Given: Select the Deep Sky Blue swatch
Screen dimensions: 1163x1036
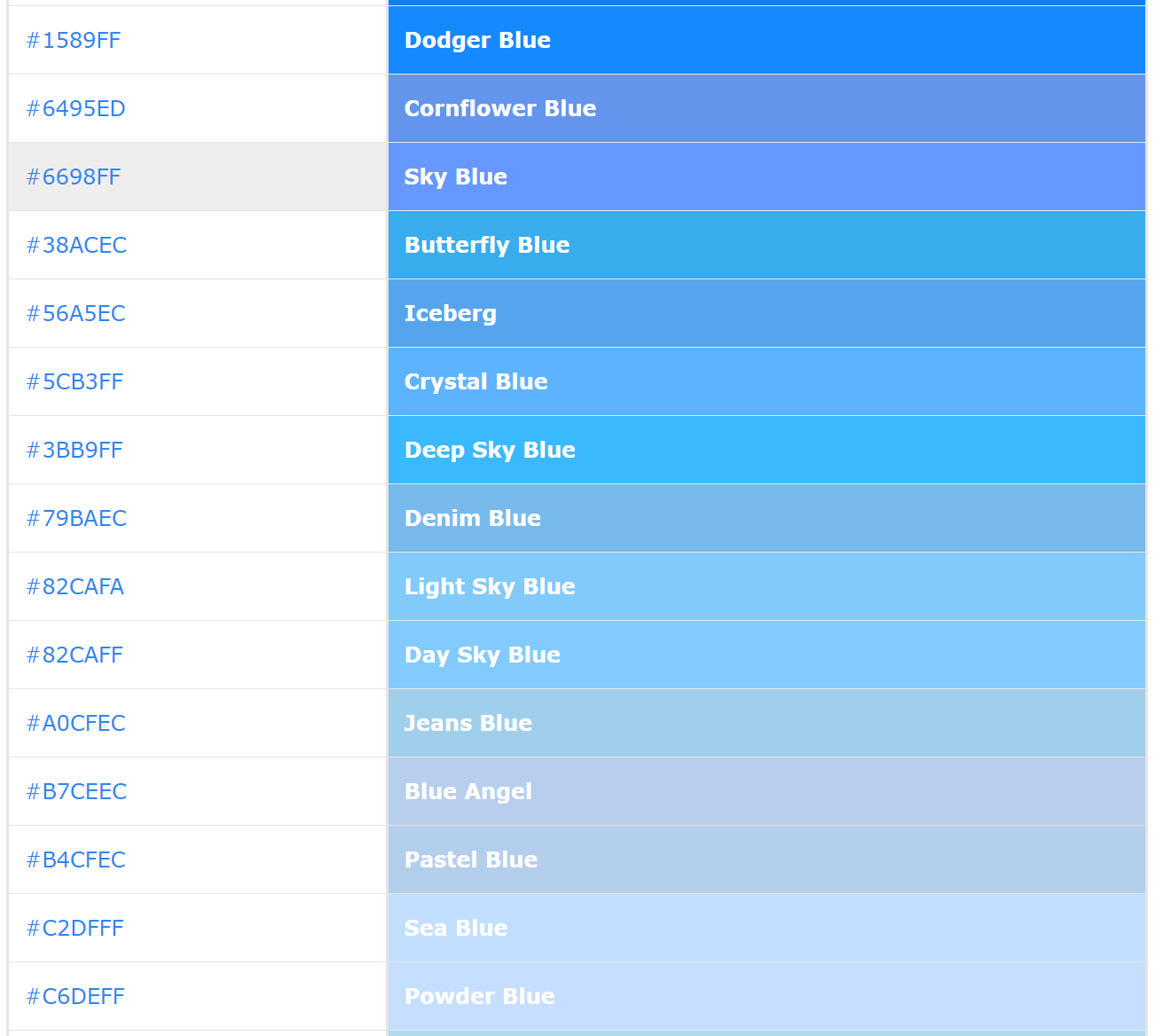Looking at the screenshot, I should coord(766,450).
